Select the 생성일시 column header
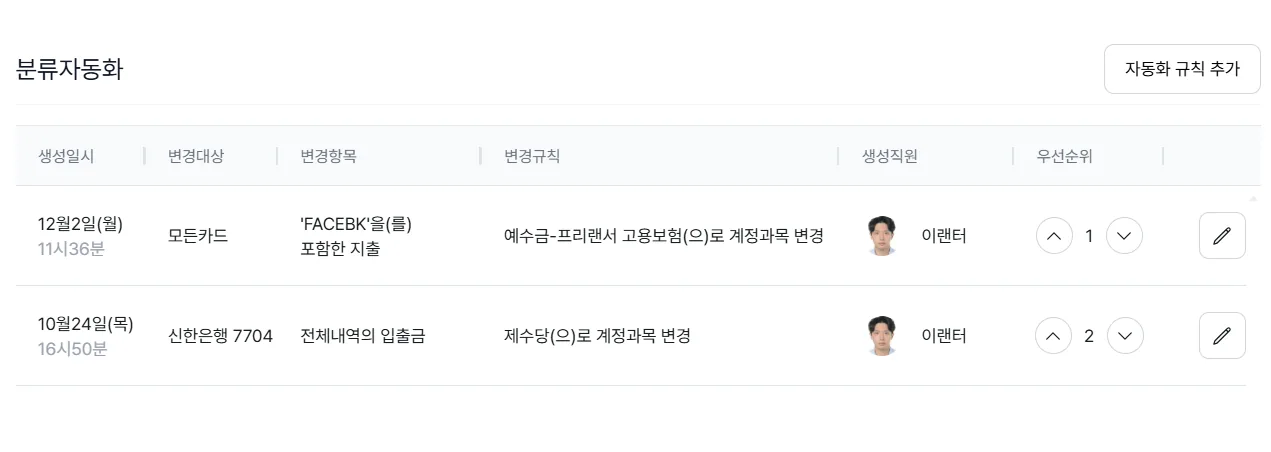 [66, 156]
